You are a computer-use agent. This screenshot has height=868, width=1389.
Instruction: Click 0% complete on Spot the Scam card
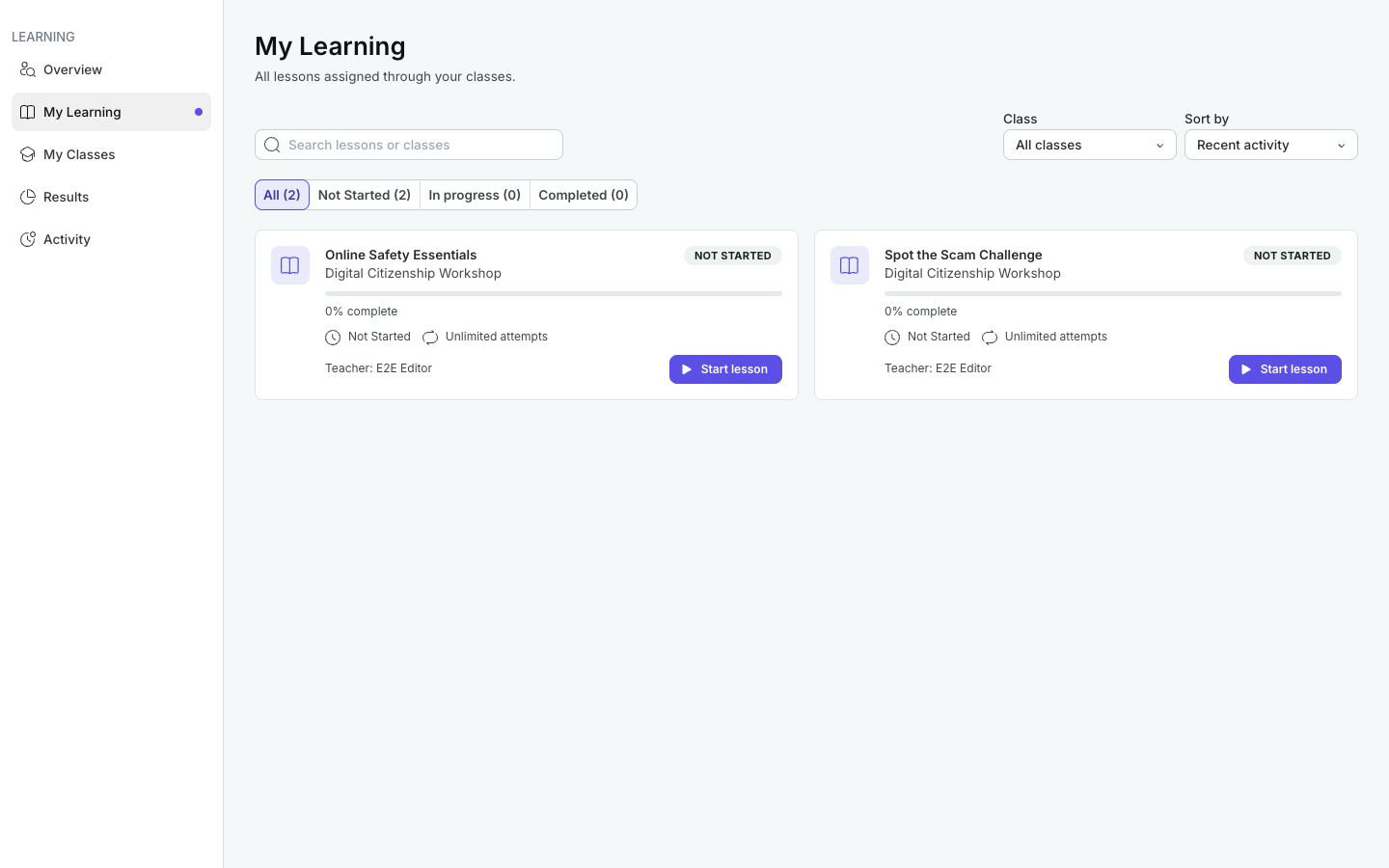pos(920,312)
